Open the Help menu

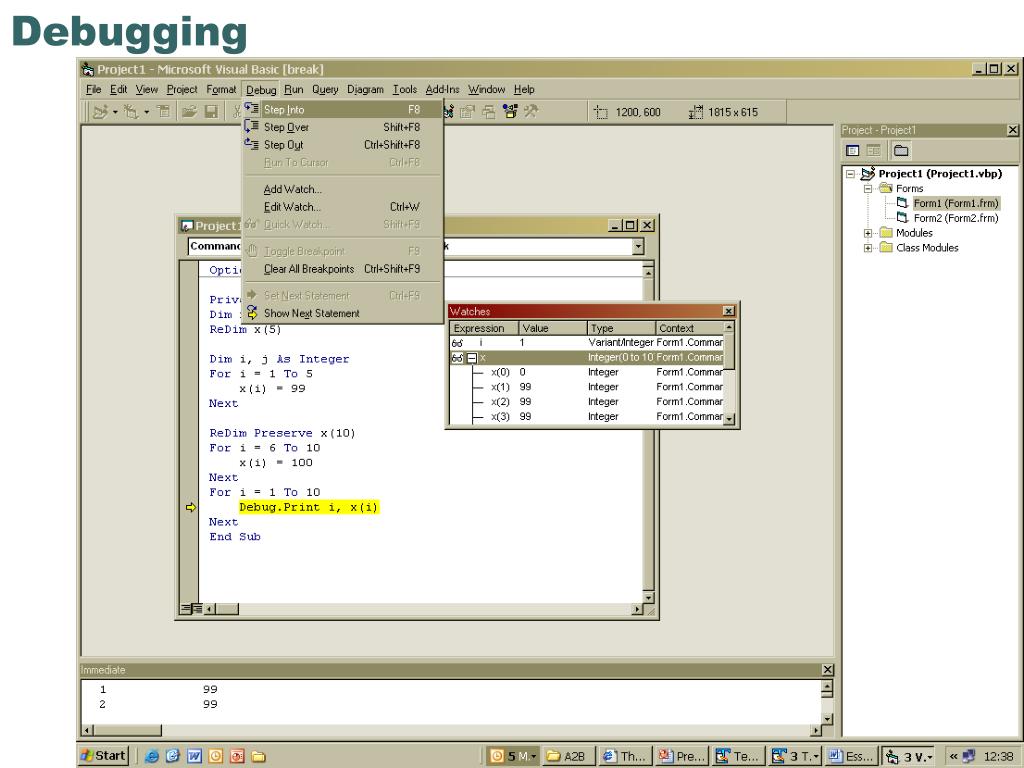(x=524, y=89)
